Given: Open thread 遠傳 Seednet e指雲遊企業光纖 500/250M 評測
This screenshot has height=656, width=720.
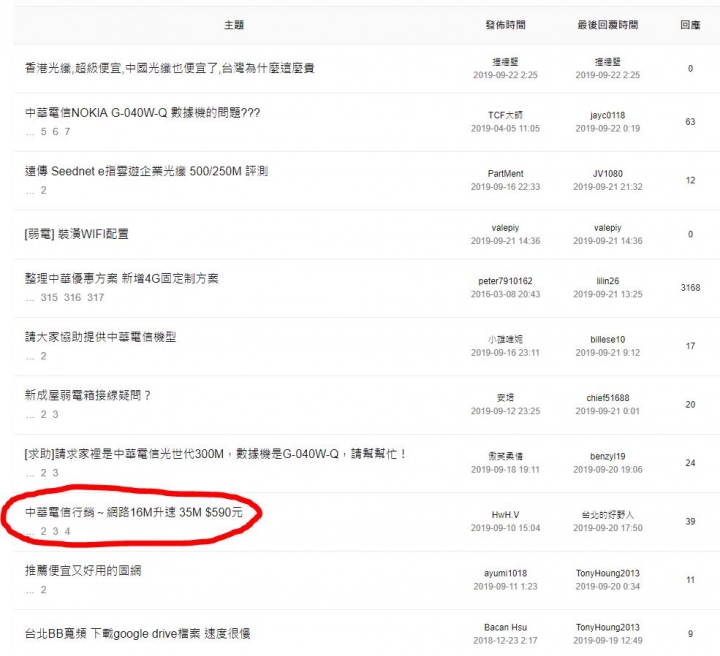Looking at the screenshot, I should click(146, 171).
